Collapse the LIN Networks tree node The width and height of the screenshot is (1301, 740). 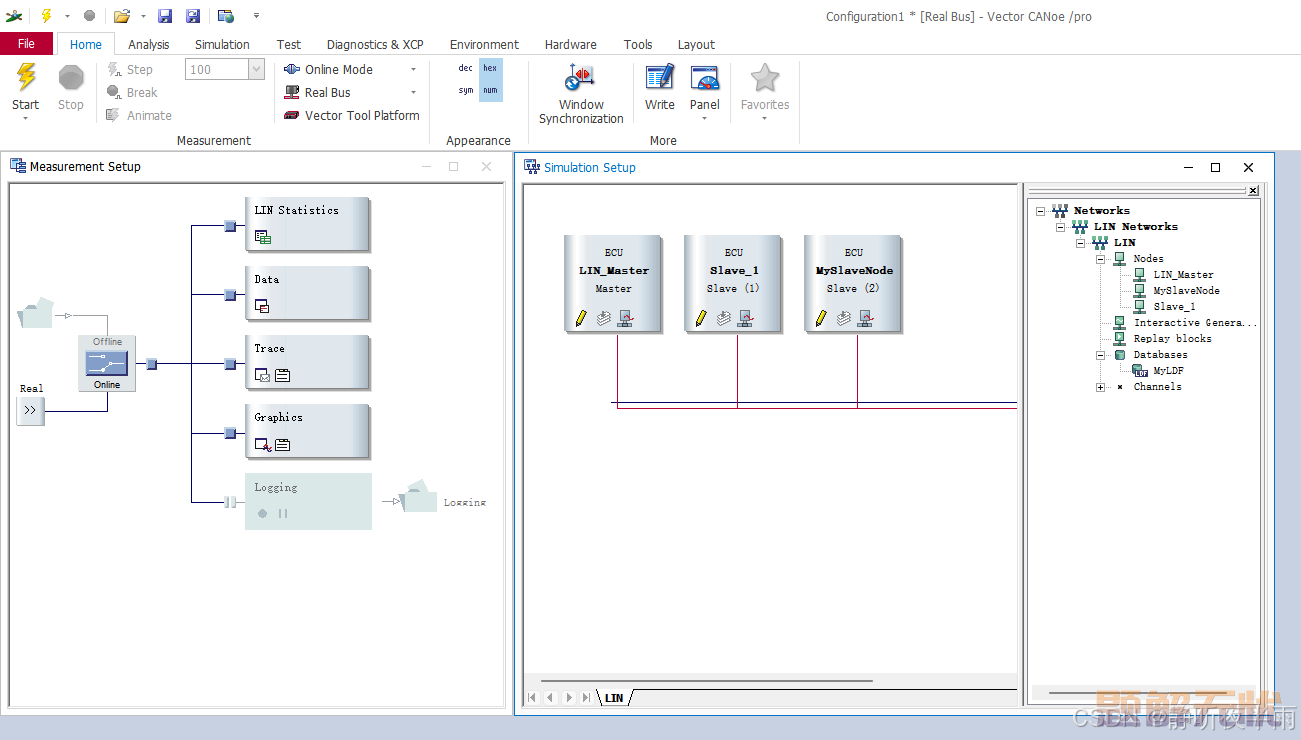[x=1060, y=227]
